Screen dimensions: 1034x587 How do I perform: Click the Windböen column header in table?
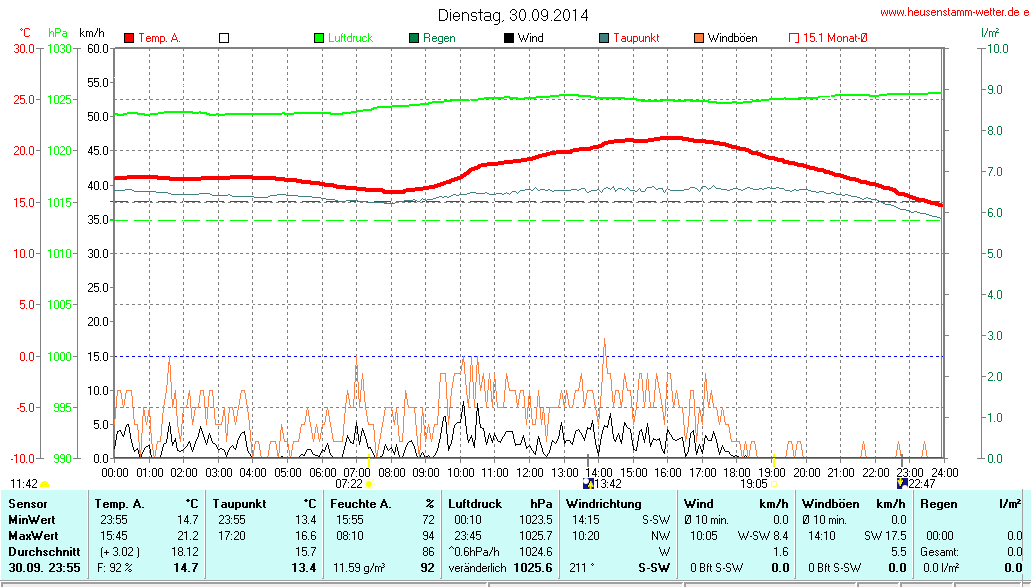pyautogui.click(x=830, y=504)
